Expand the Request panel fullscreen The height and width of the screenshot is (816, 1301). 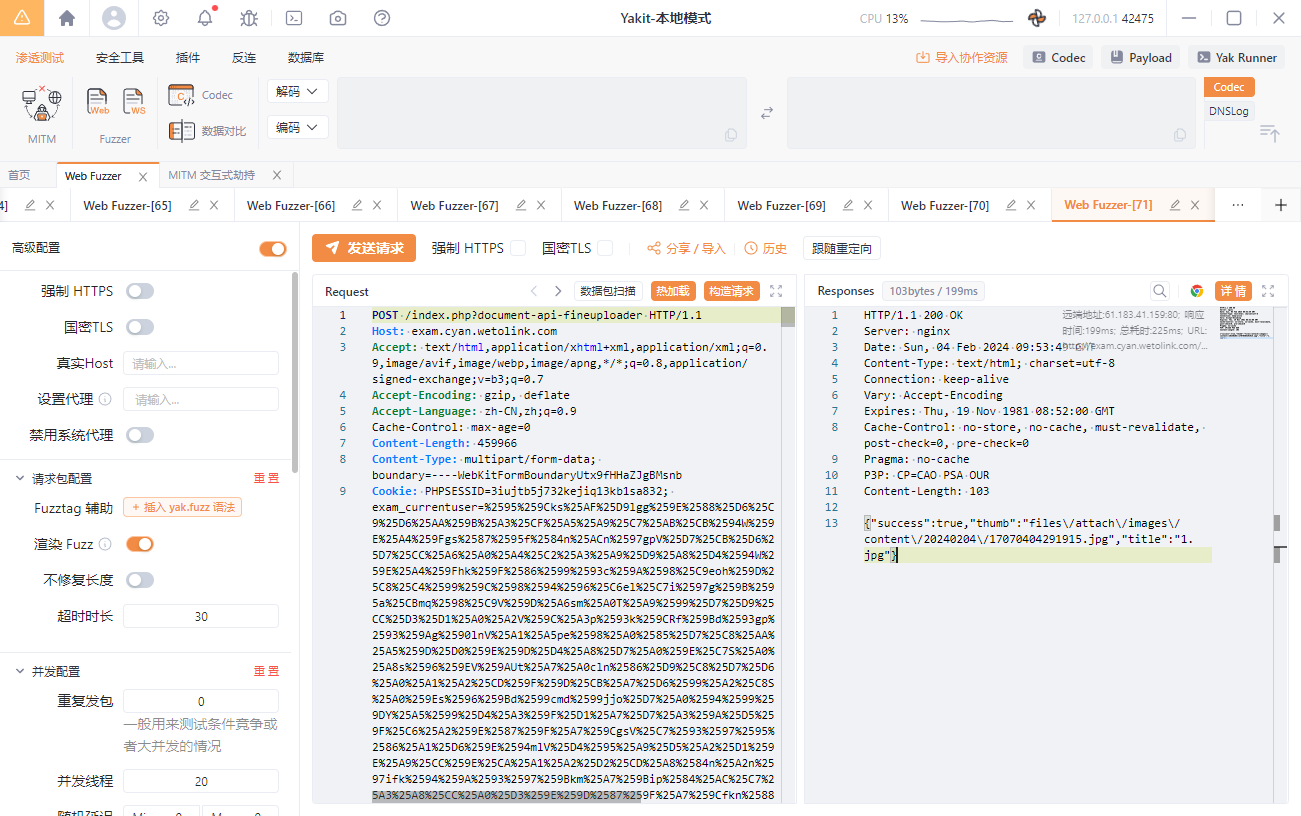coord(776,291)
